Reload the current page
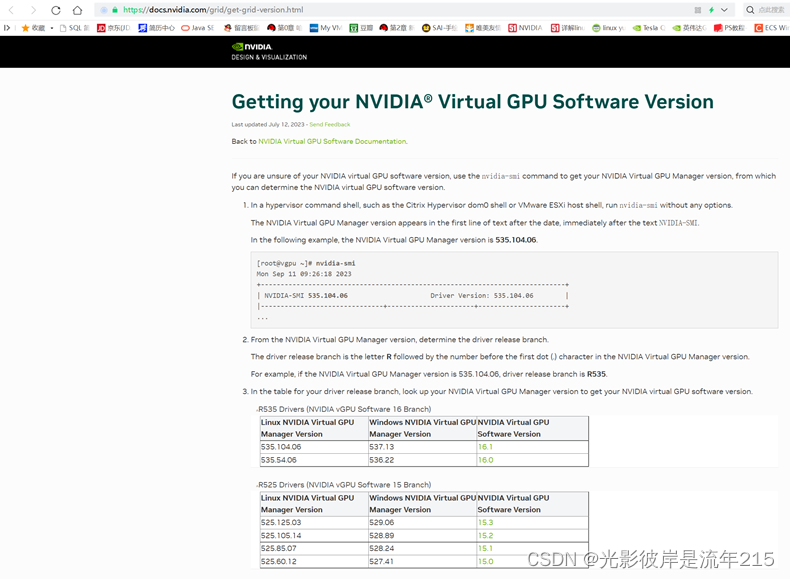The width and height of the screenshot is (790, 579). click(55, 10)
